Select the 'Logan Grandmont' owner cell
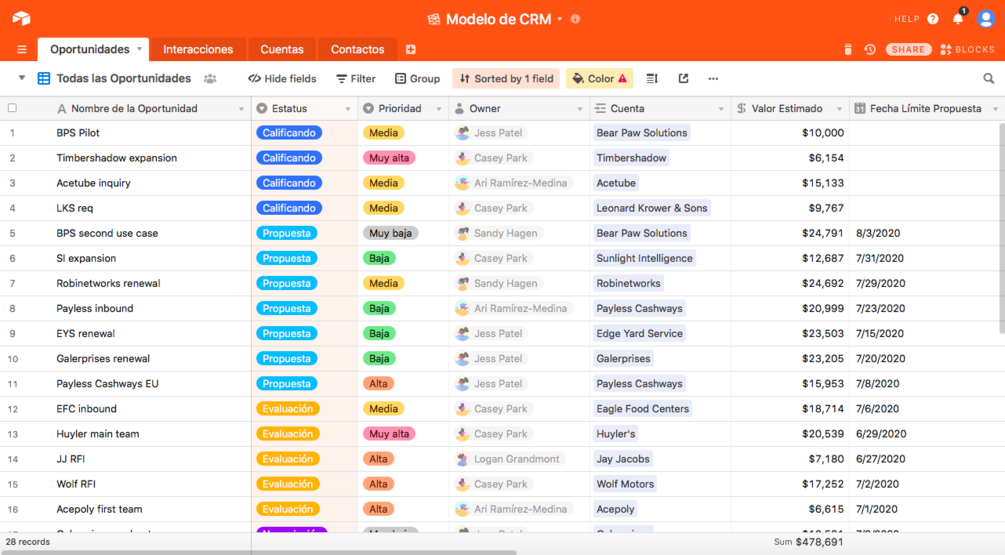The width and height of the screenshot is (1005, 555). click(x=519, y=459)
